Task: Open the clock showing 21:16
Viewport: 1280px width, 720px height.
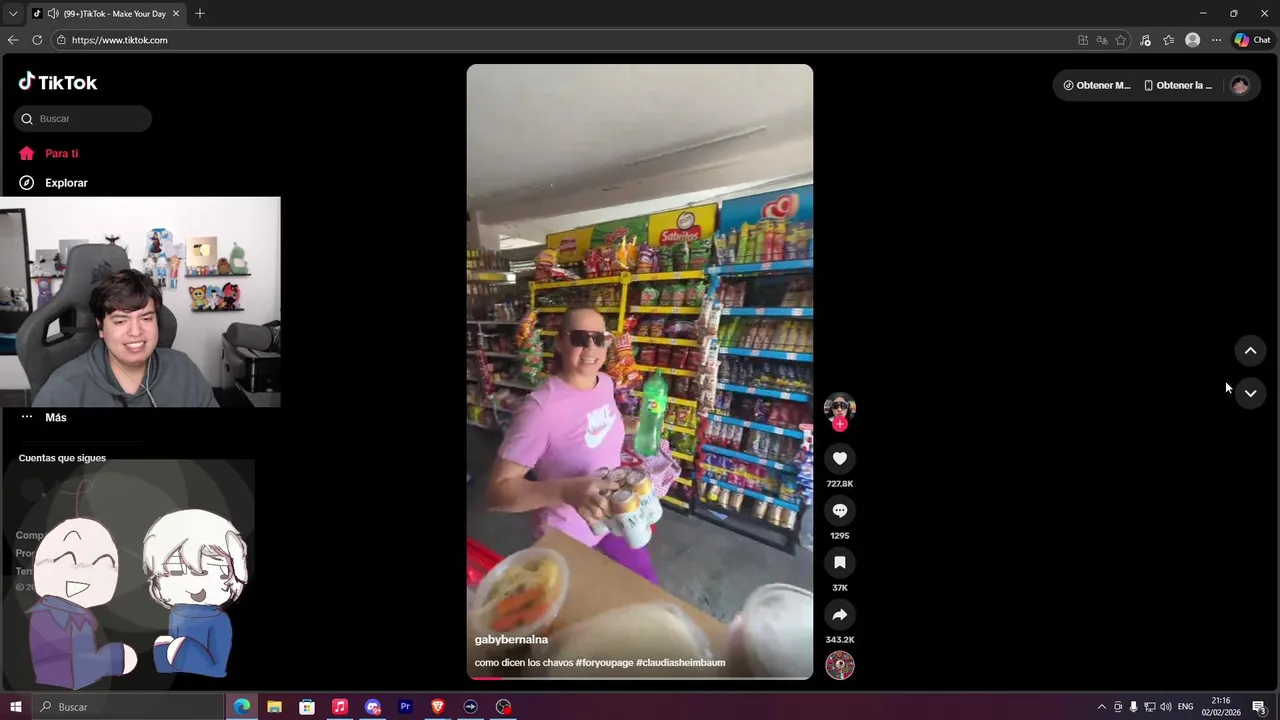Action: pyautogui.click(x=1220, y=707)
